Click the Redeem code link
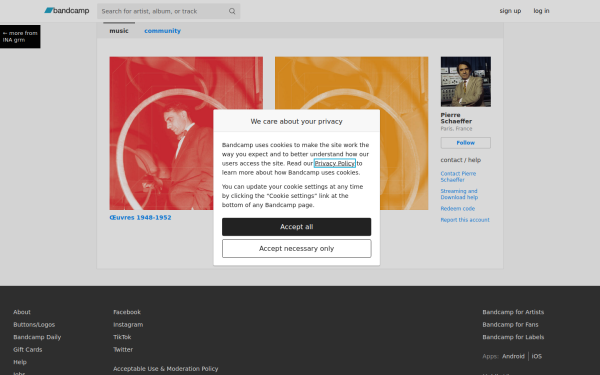 coord(458,209)
